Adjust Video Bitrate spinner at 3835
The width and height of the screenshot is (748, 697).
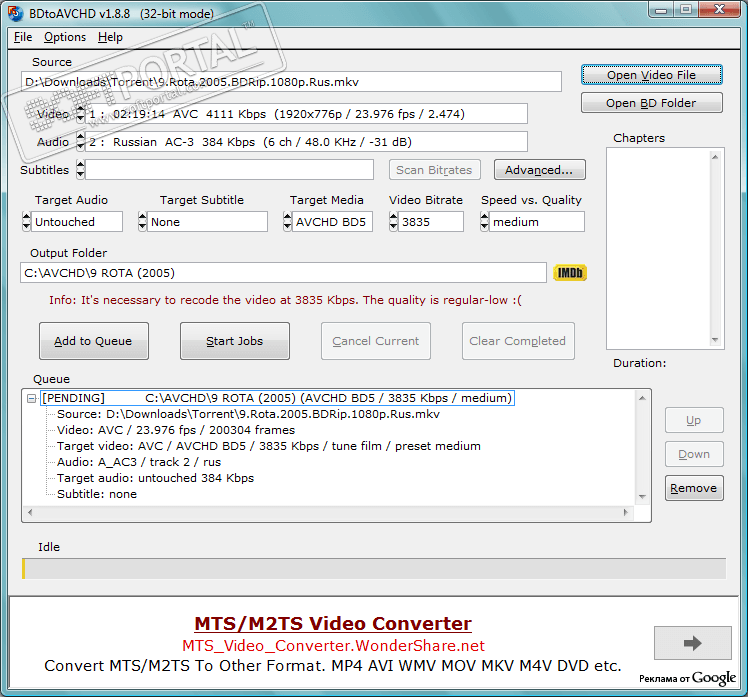pos(393,222)
